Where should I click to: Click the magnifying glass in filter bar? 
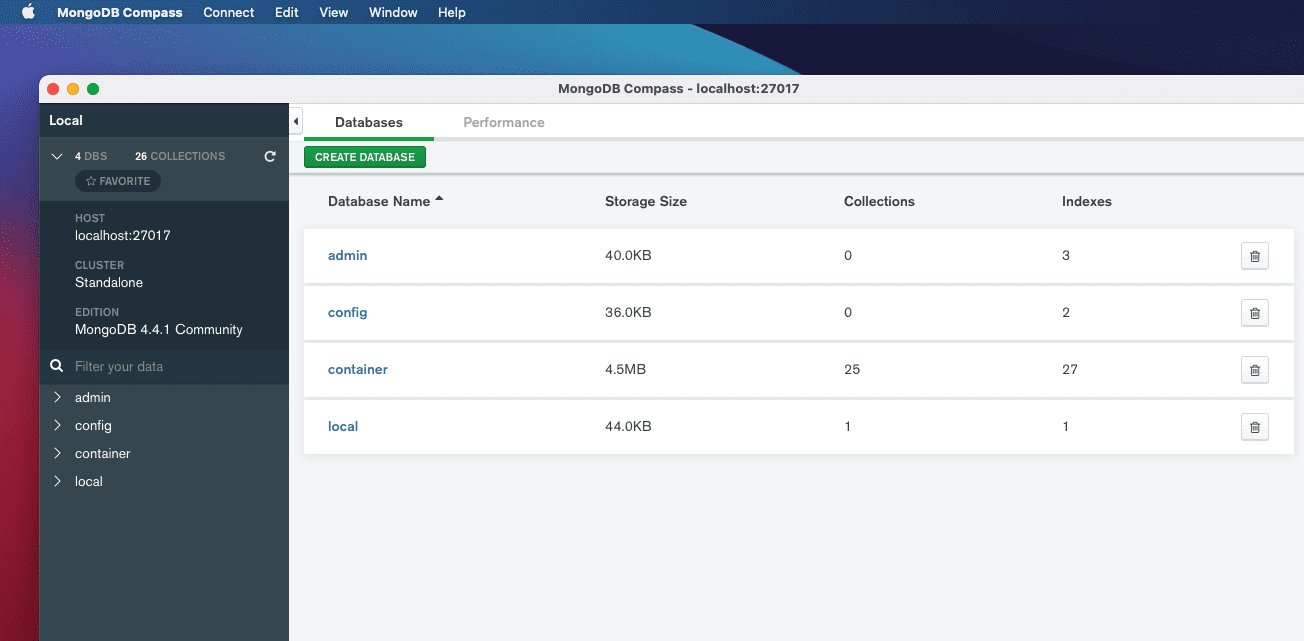tap(57, 365)
